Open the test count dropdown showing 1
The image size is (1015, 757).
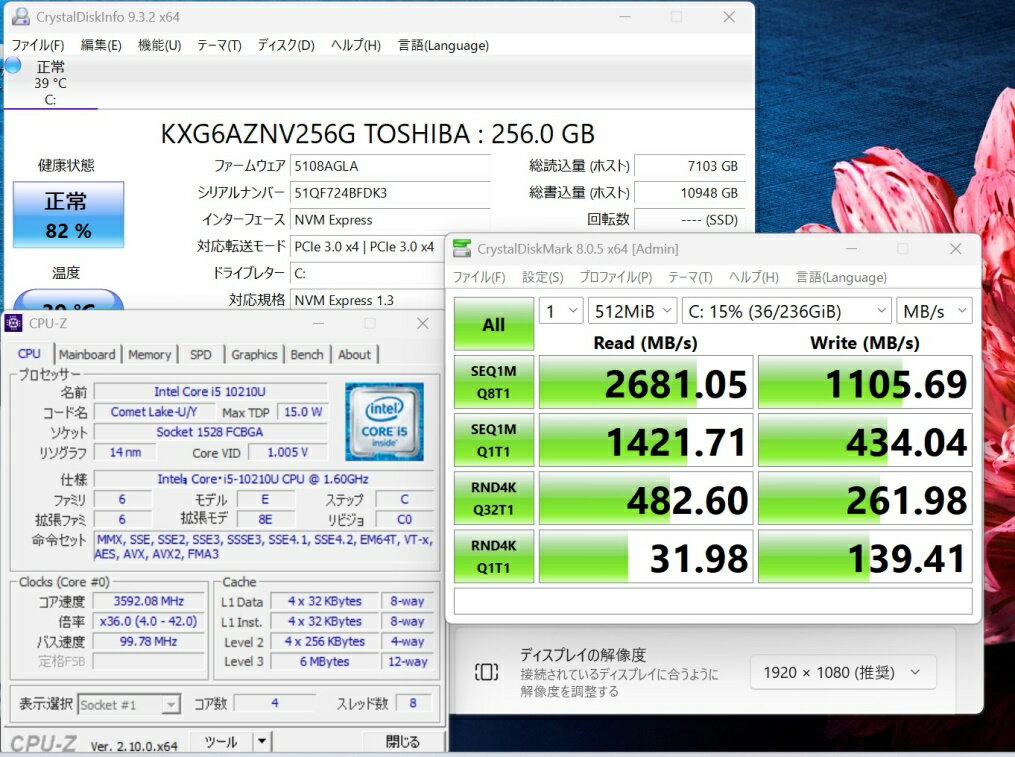point(560,311)
